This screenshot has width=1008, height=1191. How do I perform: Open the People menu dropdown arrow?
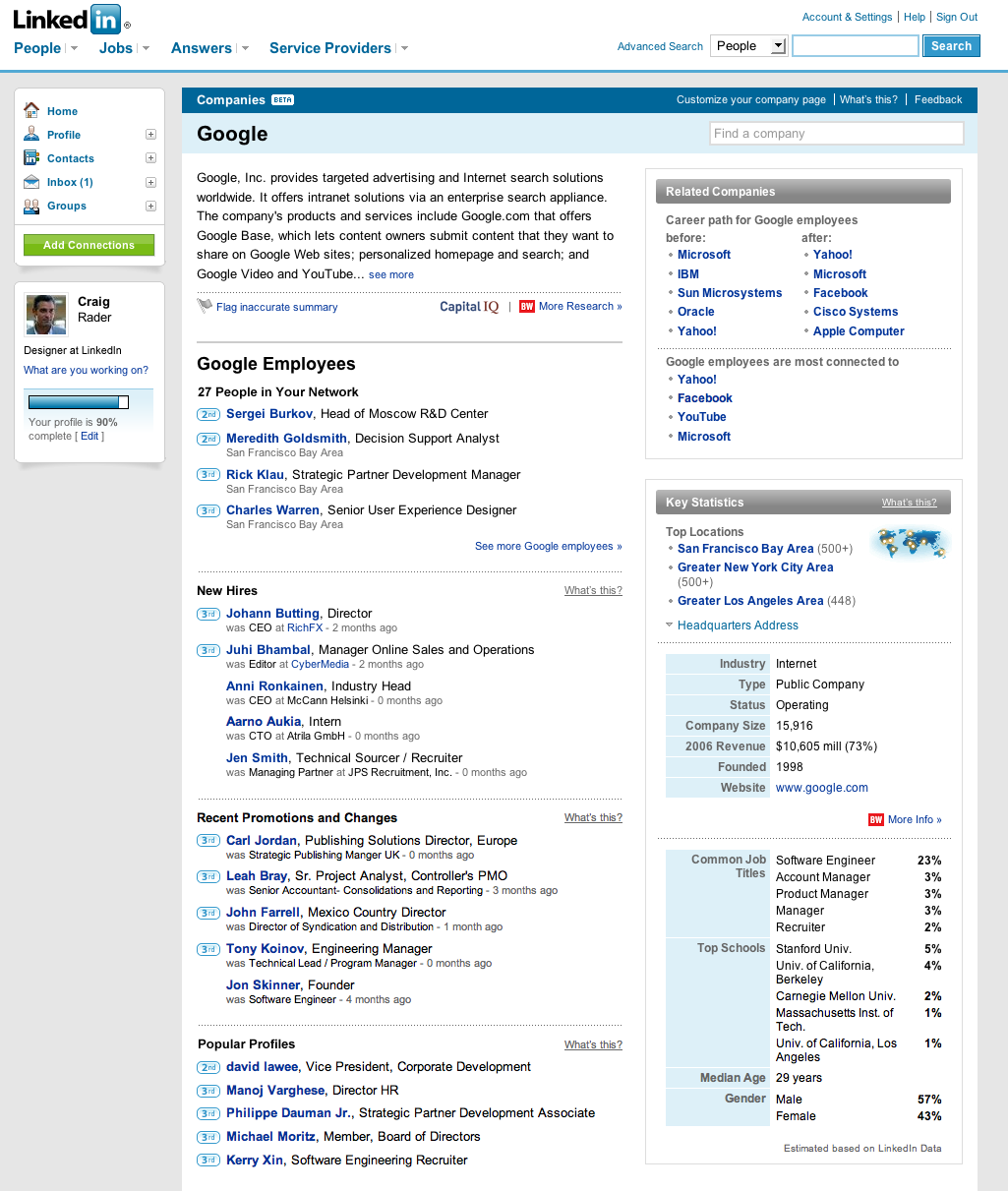[75, 48]
